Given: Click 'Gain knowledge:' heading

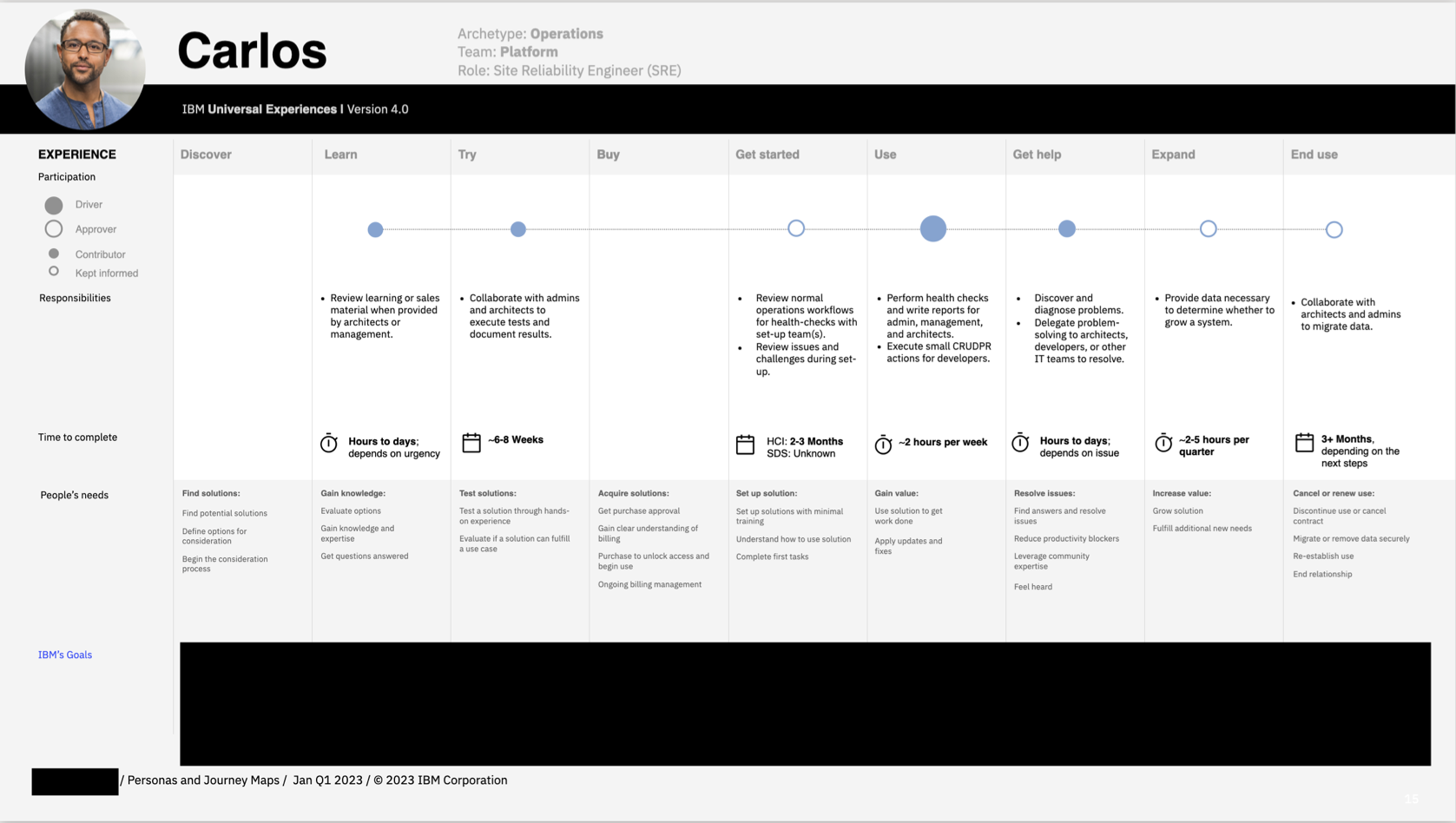Looking at the screenshot, I should (352, 493).
